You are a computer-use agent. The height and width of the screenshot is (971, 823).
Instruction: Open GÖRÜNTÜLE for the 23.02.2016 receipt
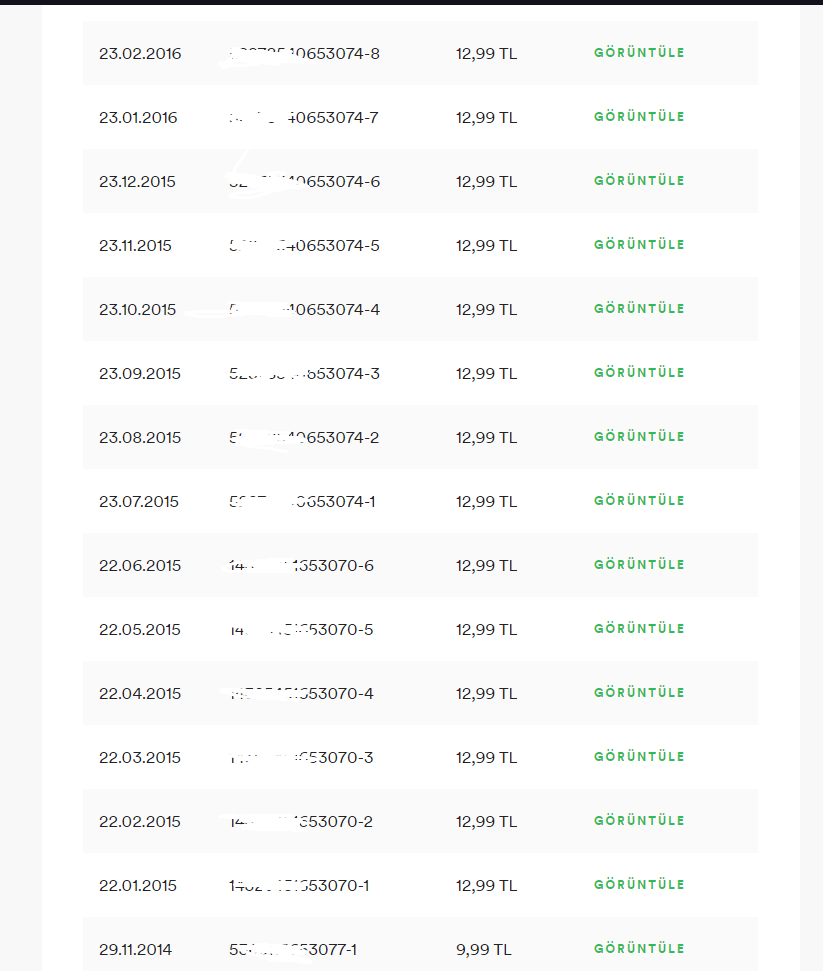(639, 53)
